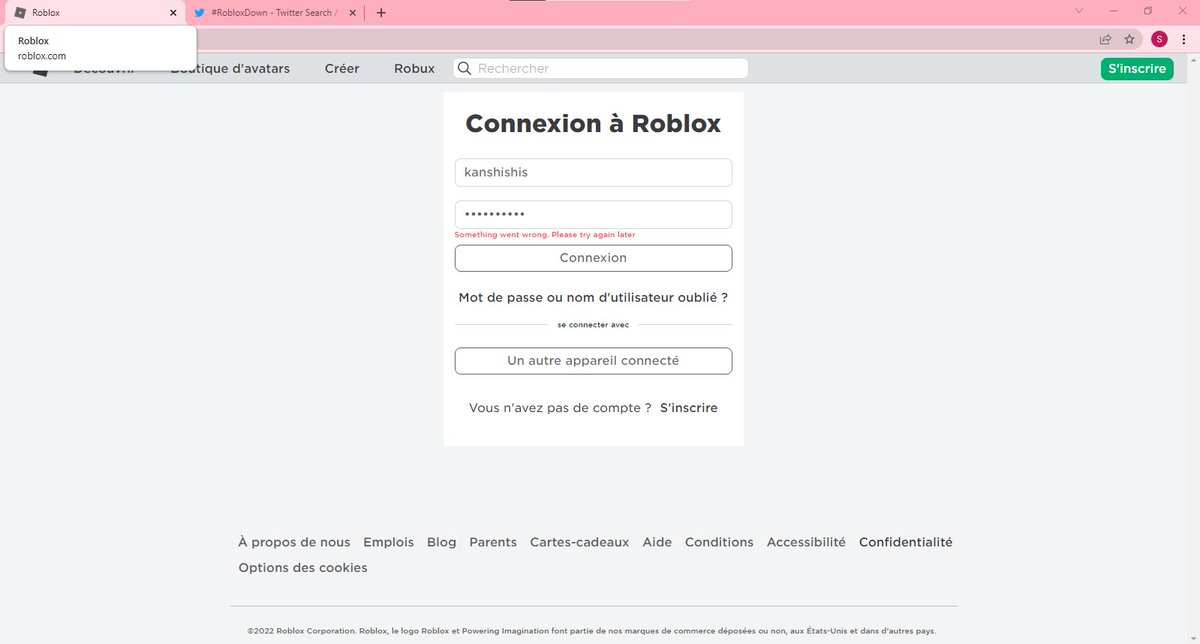Screen dimensions: 1200x644
Task: Open 'Mot de passe ou nom d'utilisateur oublié ?' link
Action: (x=593, y=297)
